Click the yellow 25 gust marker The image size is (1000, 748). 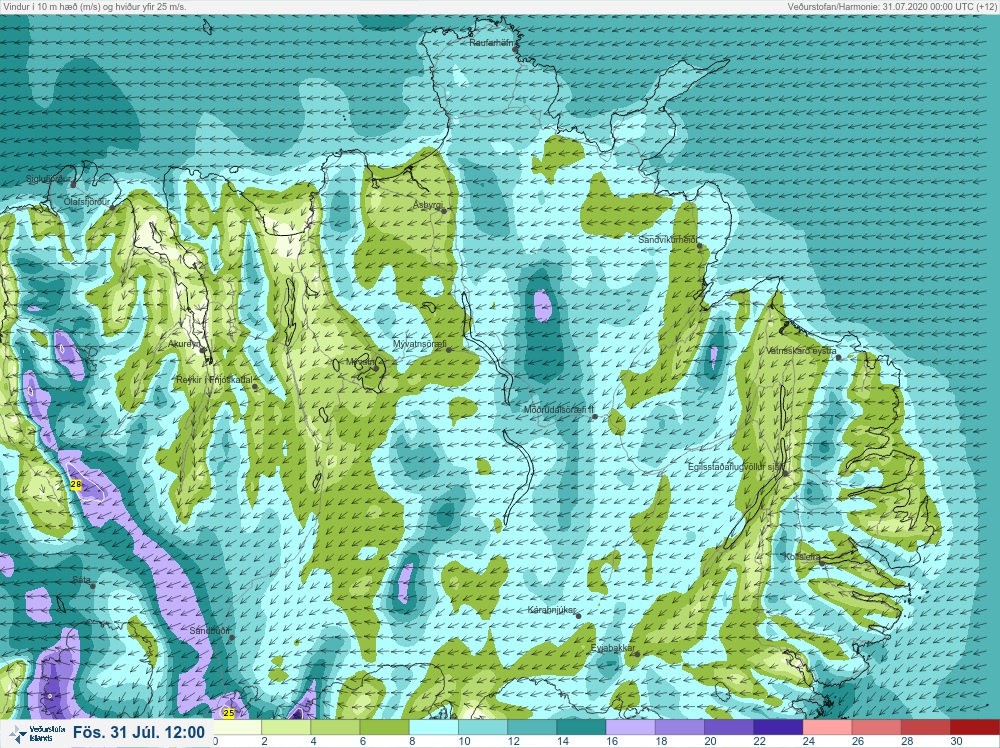[228, 713]
